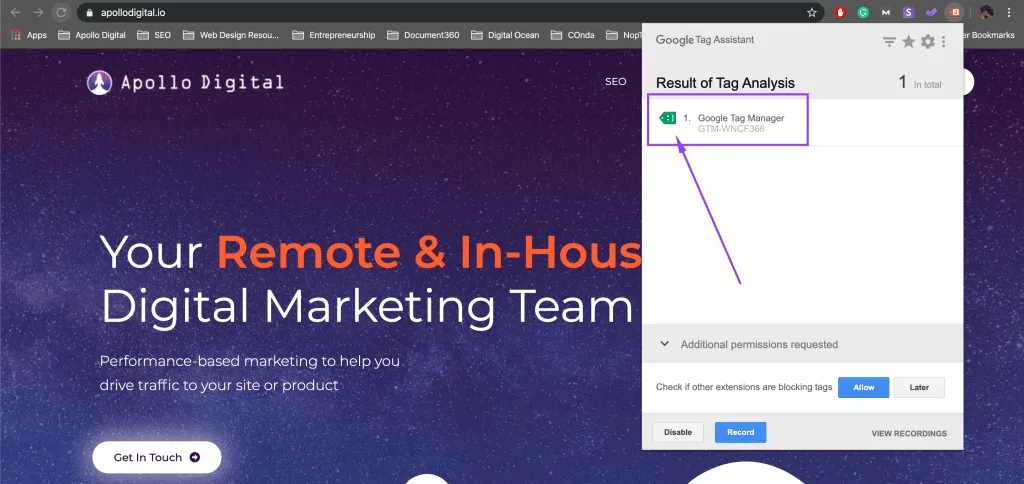Click the Disable button
This screenshot has height=484, width=1024.
677,432
